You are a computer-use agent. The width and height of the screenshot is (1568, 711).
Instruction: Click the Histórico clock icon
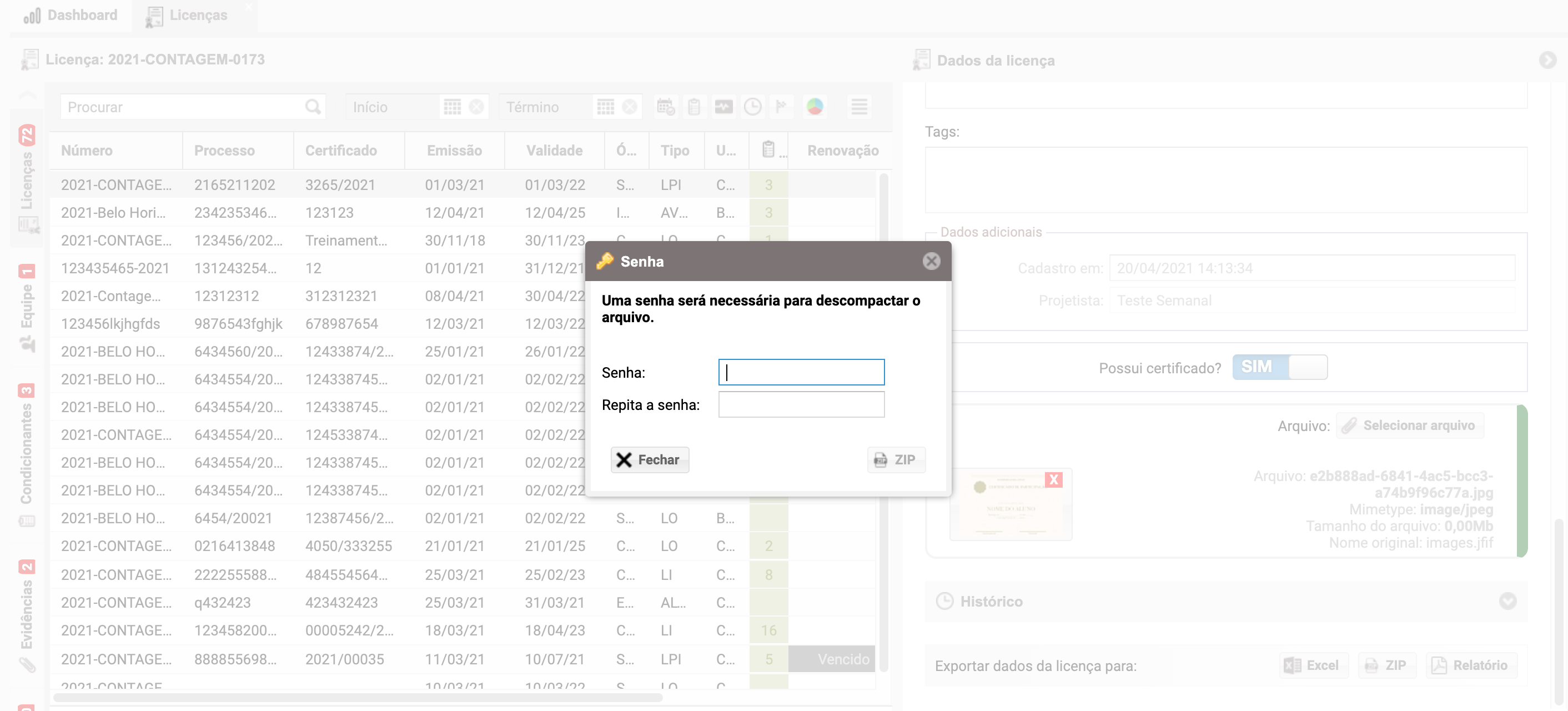coord(944,602)
